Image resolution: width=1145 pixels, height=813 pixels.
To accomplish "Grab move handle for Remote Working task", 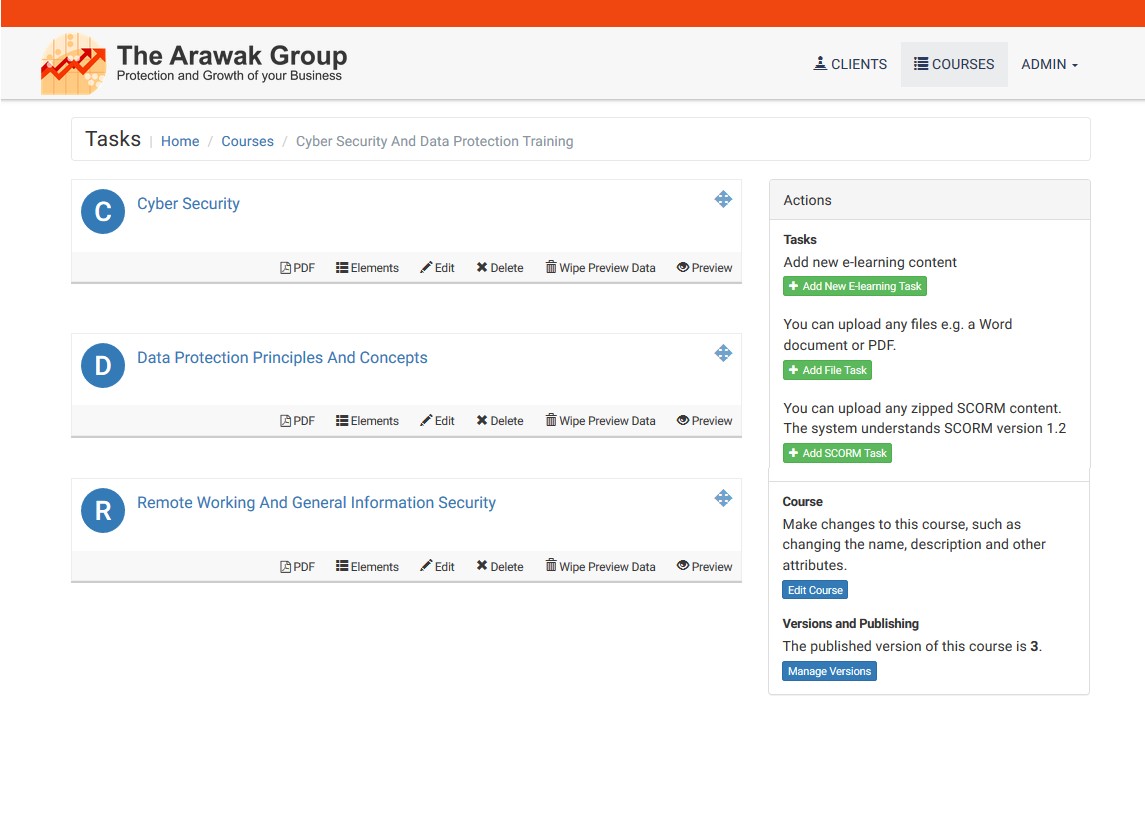I will [x=723, y=498].
